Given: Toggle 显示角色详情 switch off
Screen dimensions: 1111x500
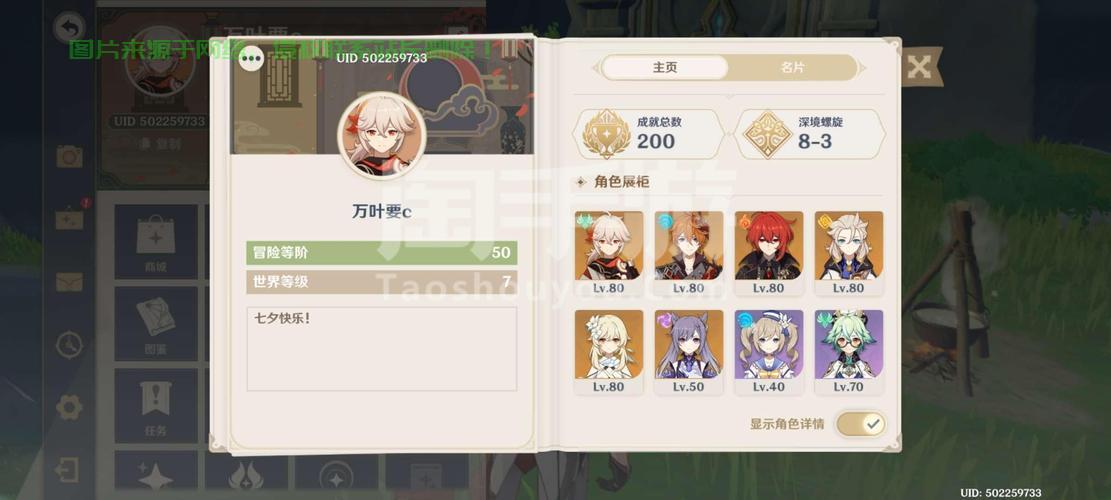Looking at the screenshot, I should (860, 424).
